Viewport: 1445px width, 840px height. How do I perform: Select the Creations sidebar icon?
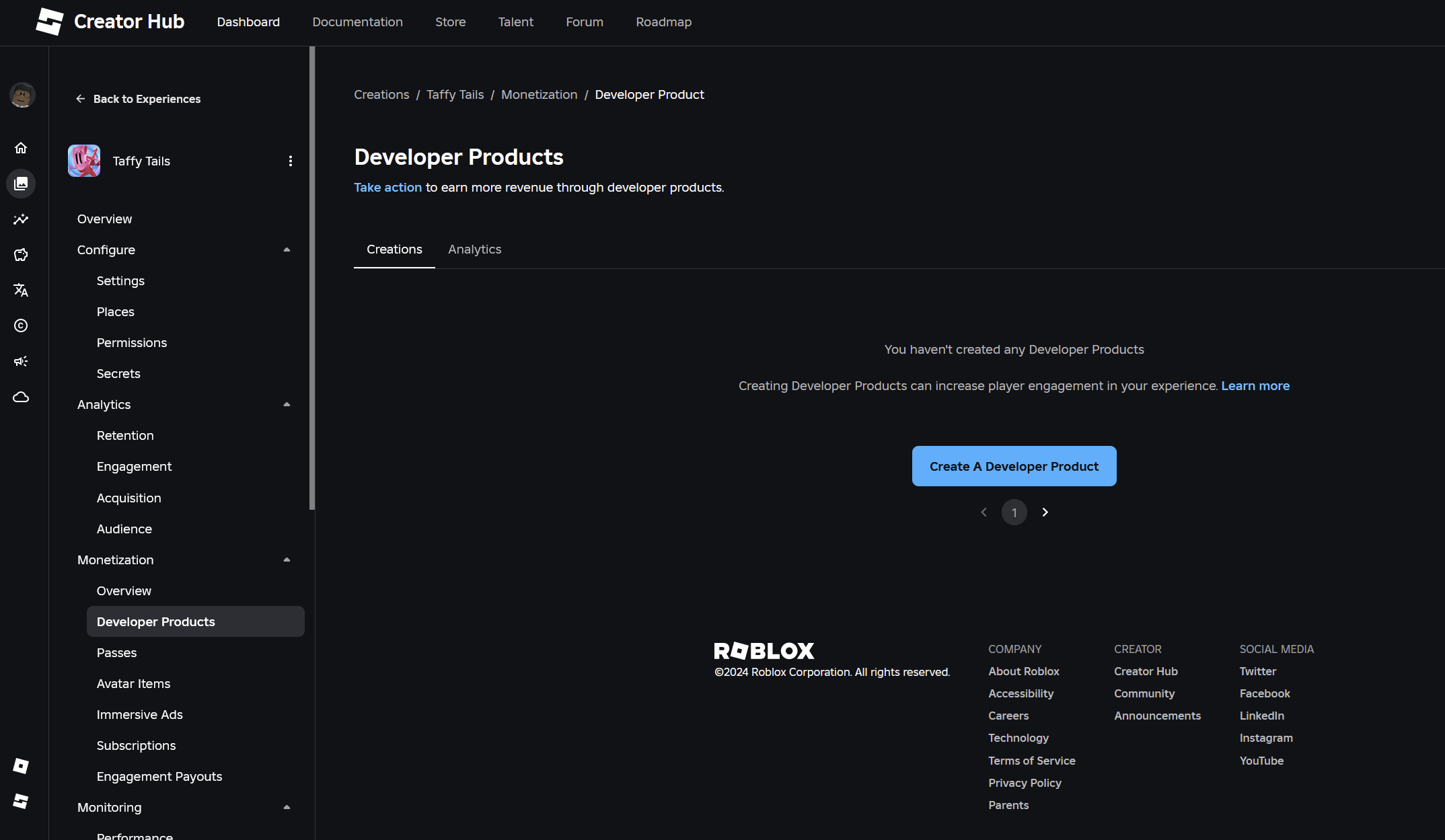point(21,184)
